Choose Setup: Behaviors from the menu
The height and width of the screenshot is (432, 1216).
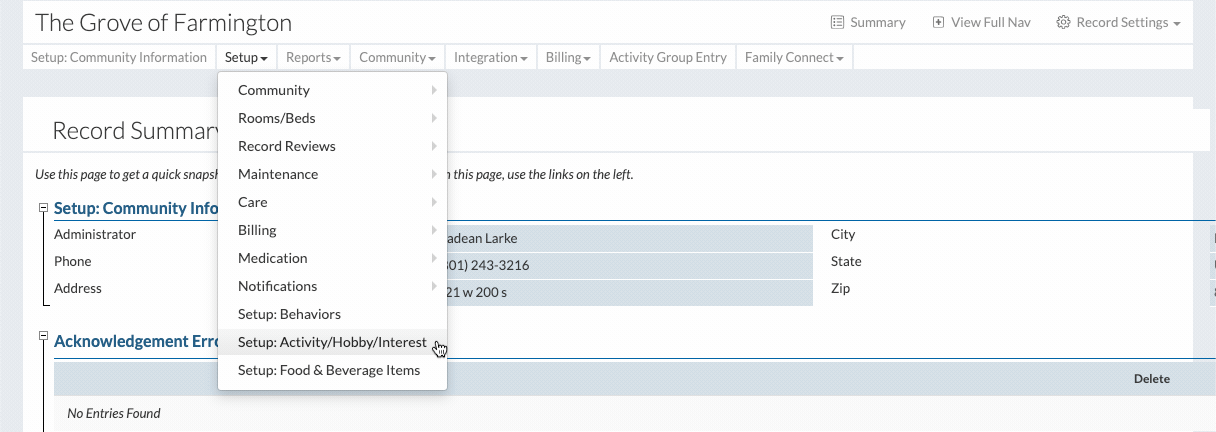[289, 314]
